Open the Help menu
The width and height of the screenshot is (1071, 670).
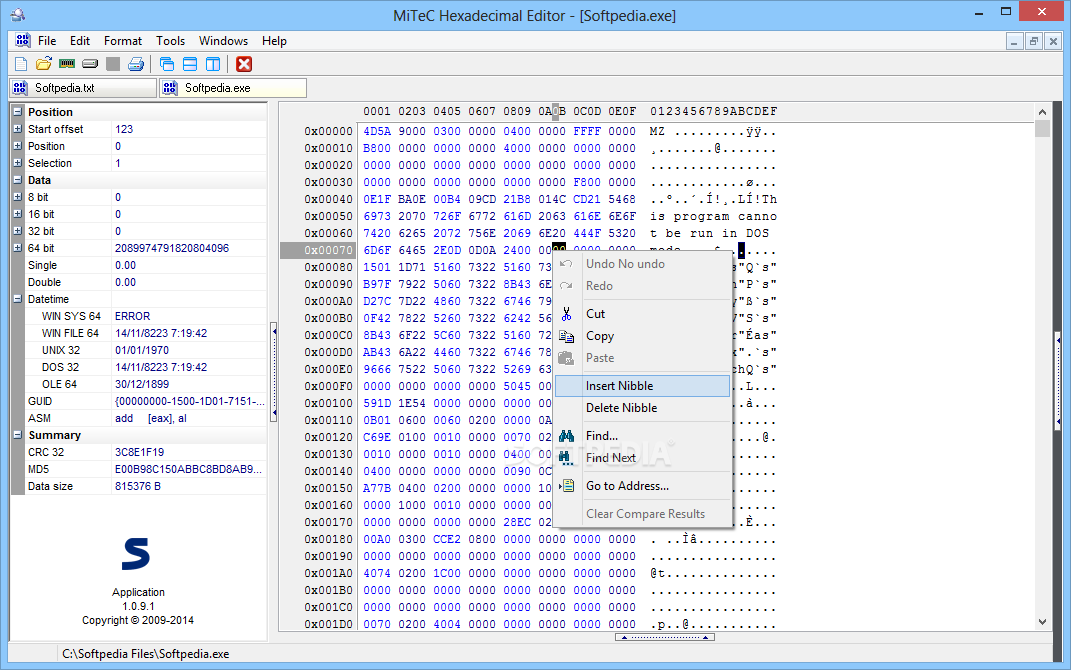click(275, 41)
